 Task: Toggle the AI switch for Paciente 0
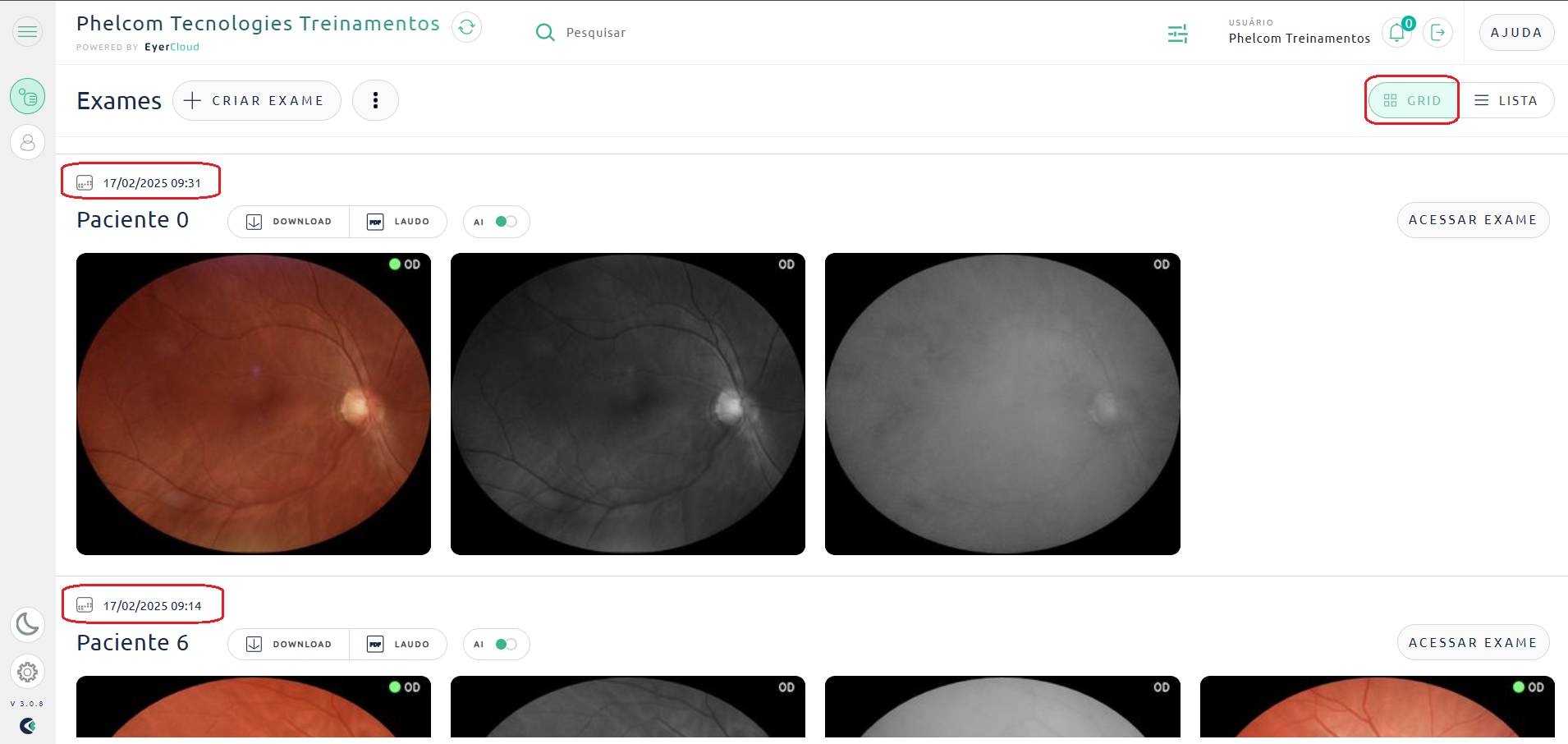pos(506,222)
